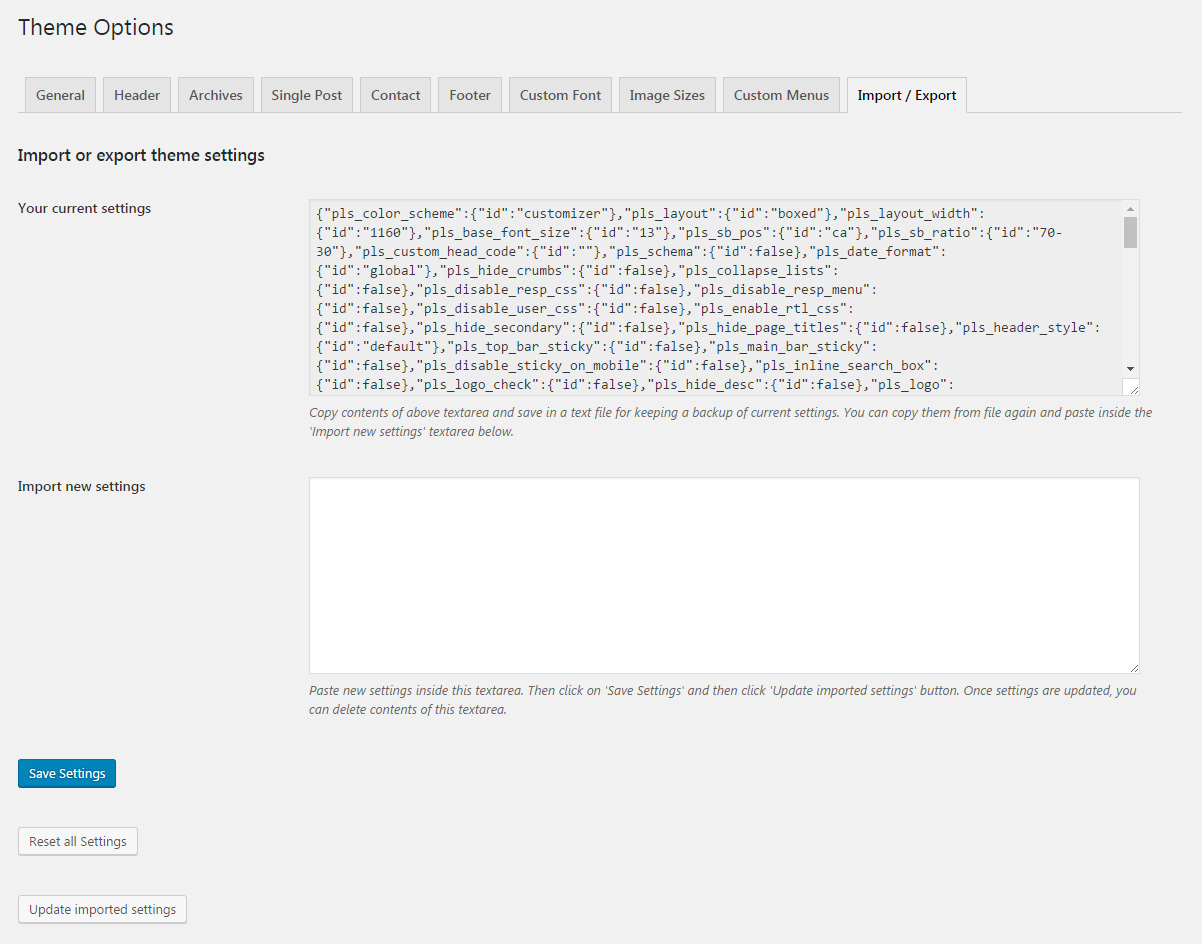Click Update imported settings button

coord(102,909)
